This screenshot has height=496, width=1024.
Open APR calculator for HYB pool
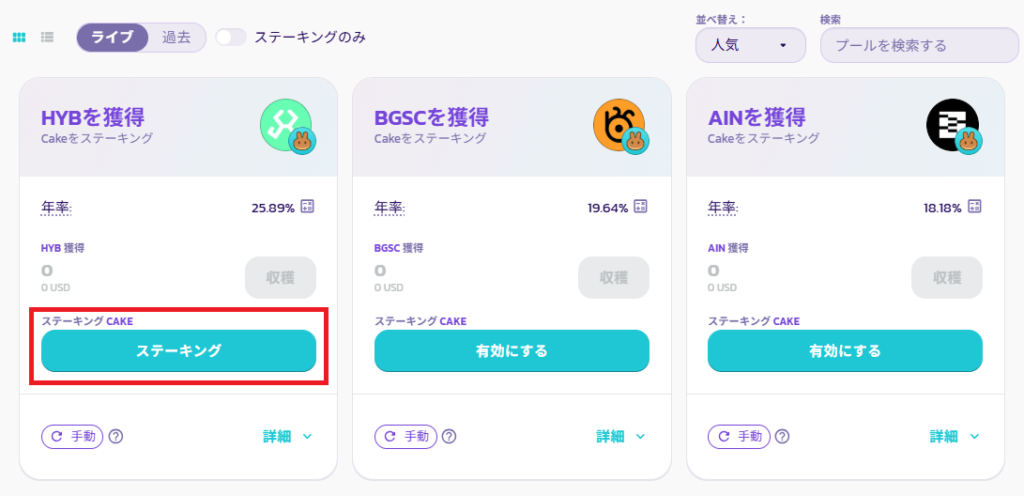point(308,207)
